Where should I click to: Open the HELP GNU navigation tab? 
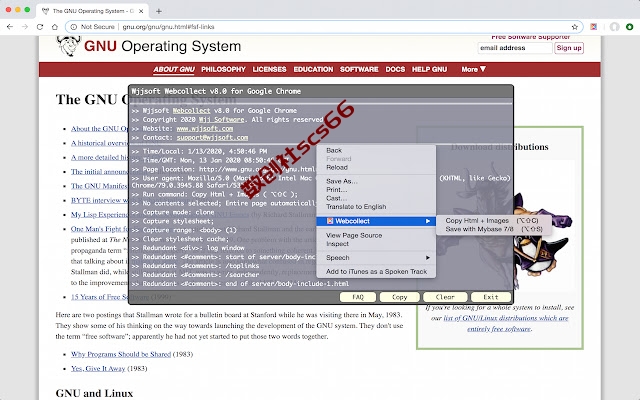[x=429, y=69]
